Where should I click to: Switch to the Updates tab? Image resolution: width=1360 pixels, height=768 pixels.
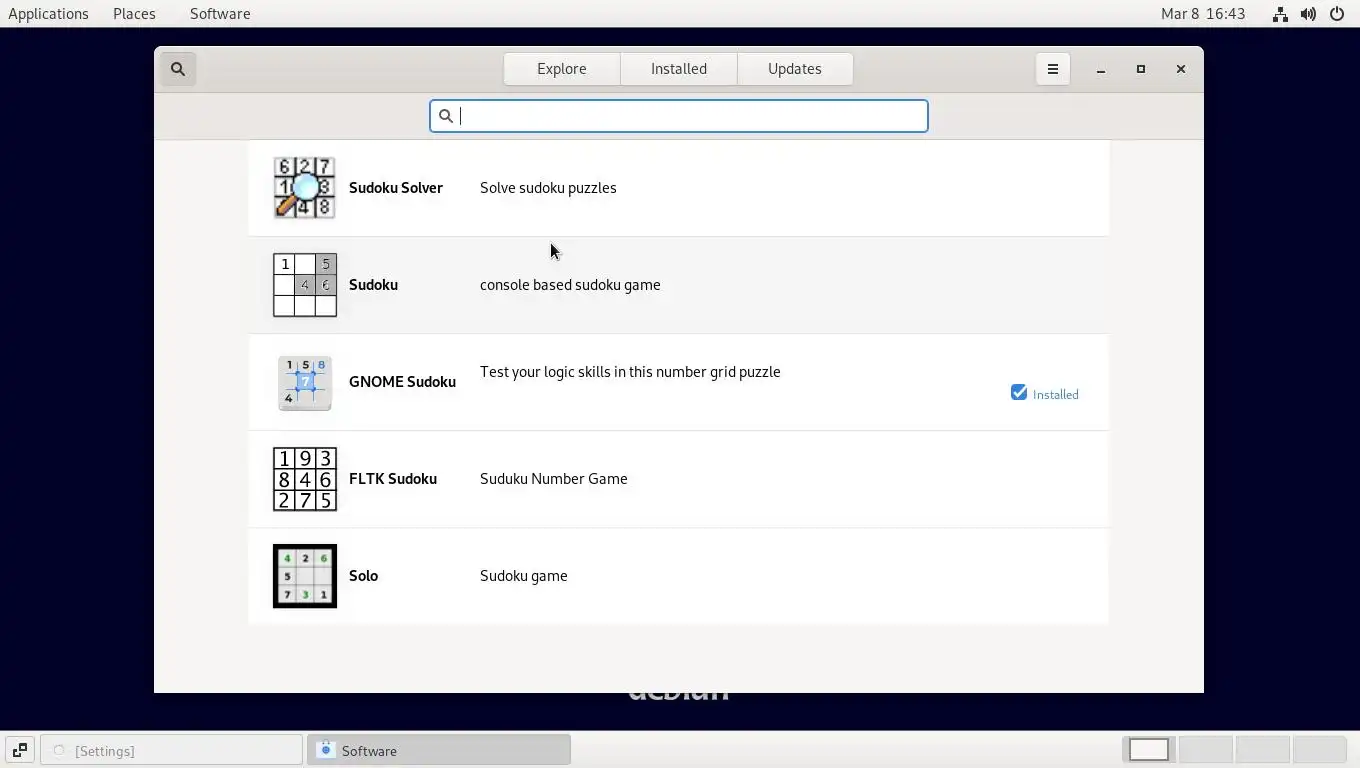[795, 69]
